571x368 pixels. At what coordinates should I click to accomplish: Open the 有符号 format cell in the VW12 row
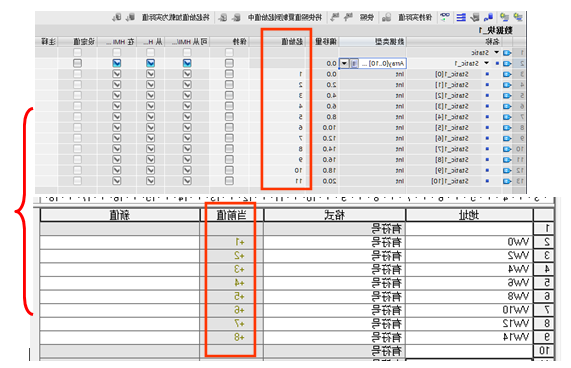click(x=334, y=324)
